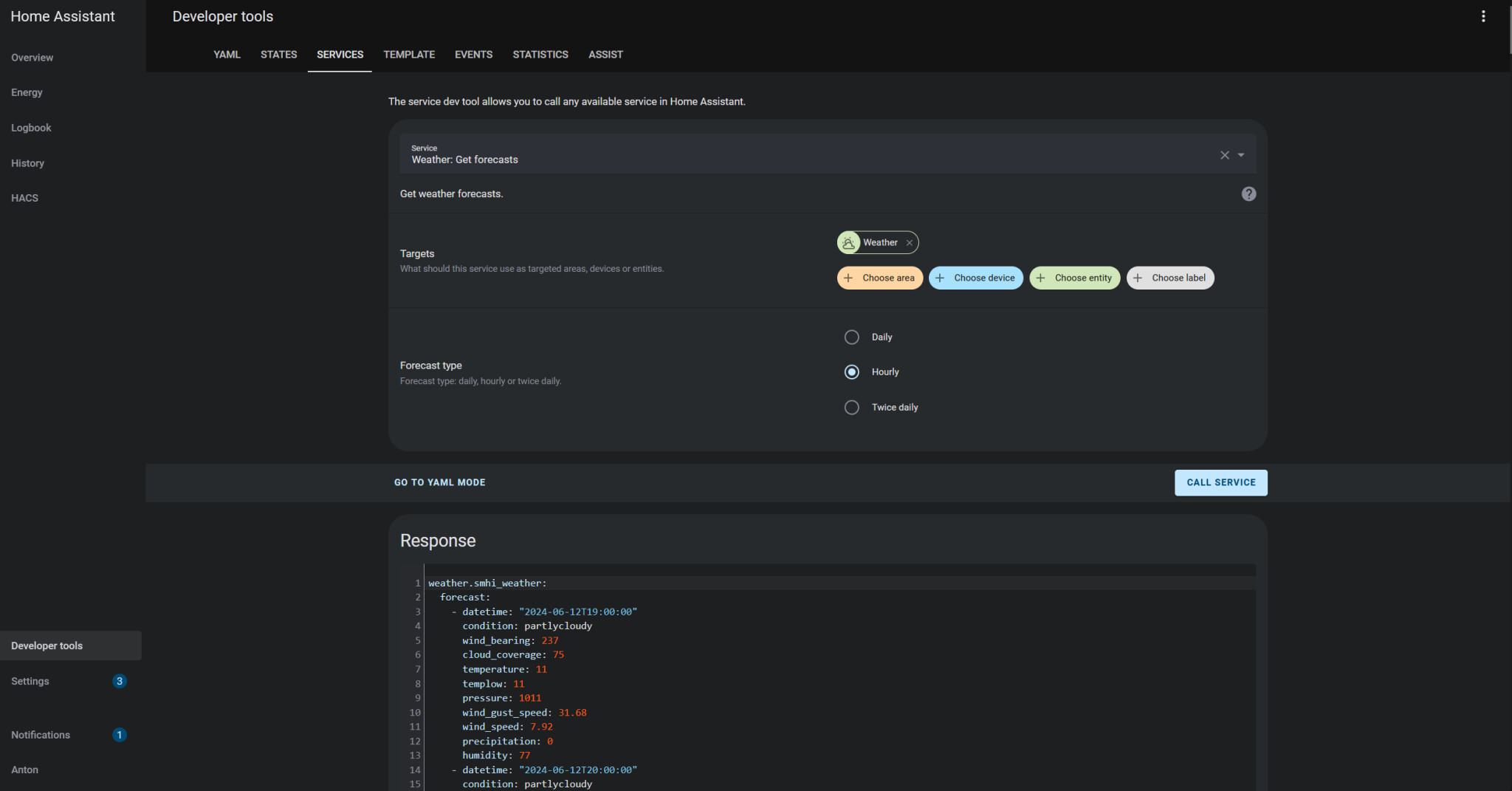
Task: Remove the Weather target chip
Action: pyautogui.click(x=910, y=243)
